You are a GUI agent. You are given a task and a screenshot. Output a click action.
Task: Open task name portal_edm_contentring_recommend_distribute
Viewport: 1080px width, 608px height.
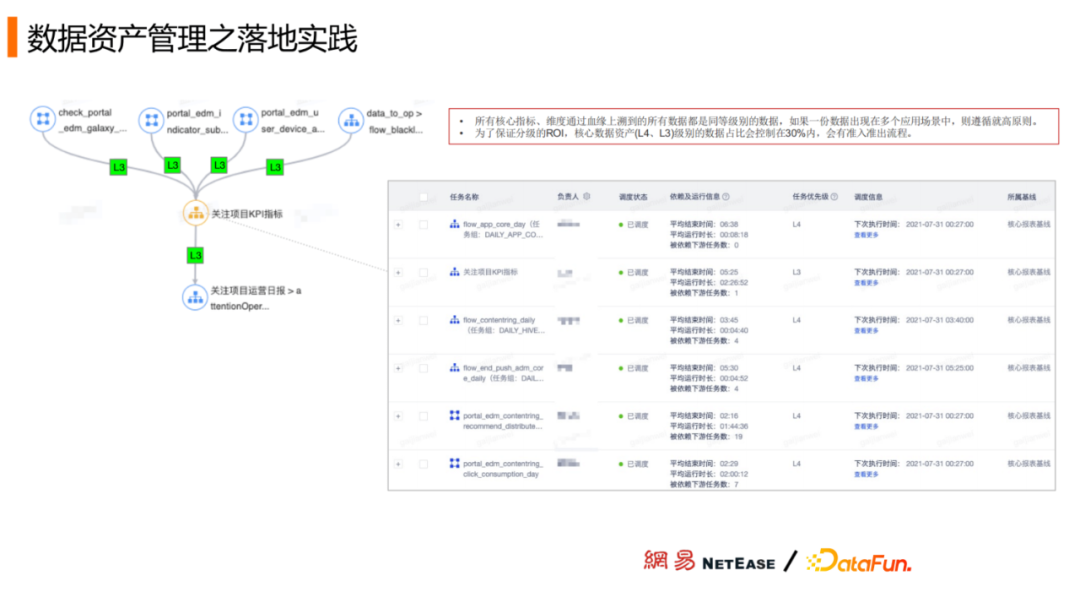coord(503,421)
